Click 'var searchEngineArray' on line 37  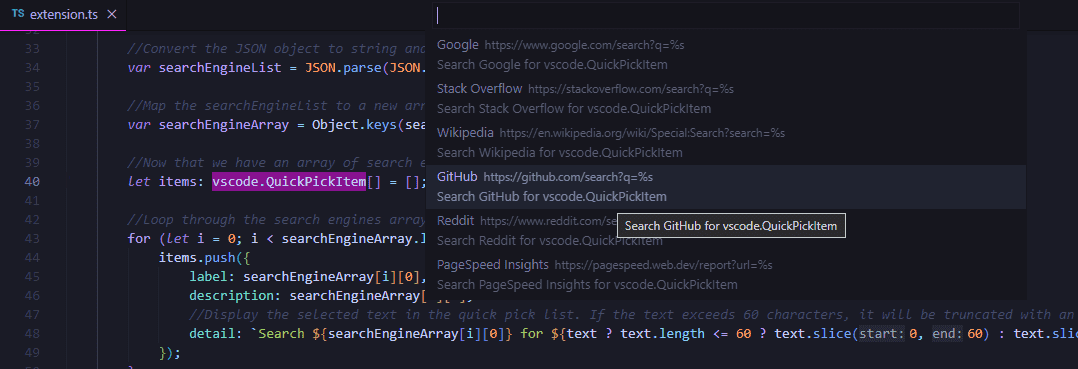point(208,124)
